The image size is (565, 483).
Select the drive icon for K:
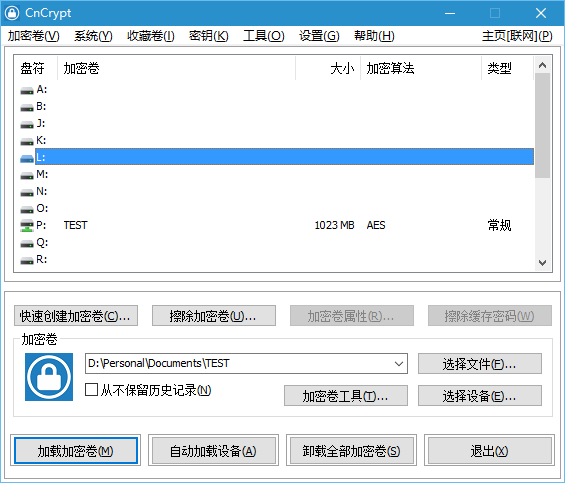(x=27, y=141)
